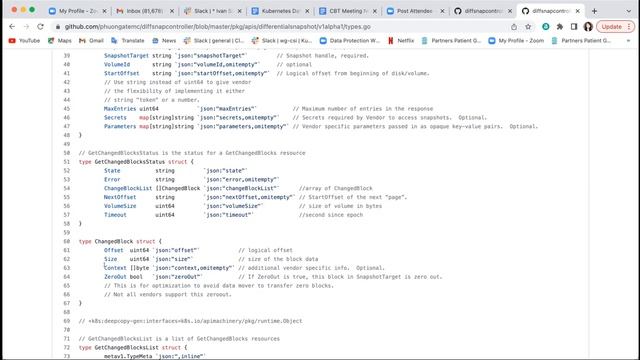This screenshot has height=360, width=640.
Task: Switch to the Gmail Inbox tab
Action: tap(144, 11)
